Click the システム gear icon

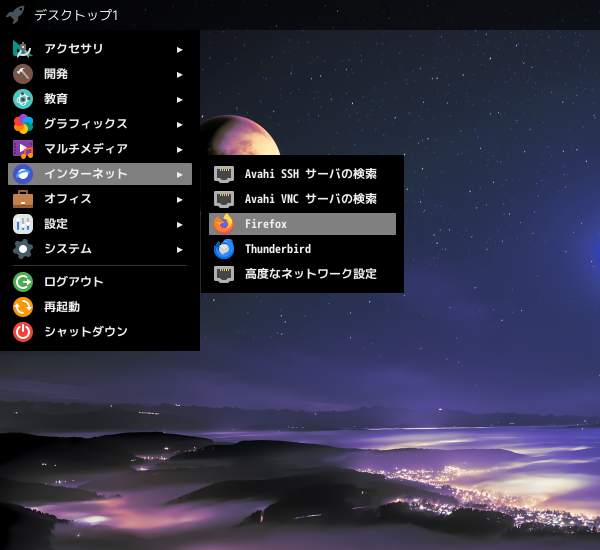coord(23,249)
